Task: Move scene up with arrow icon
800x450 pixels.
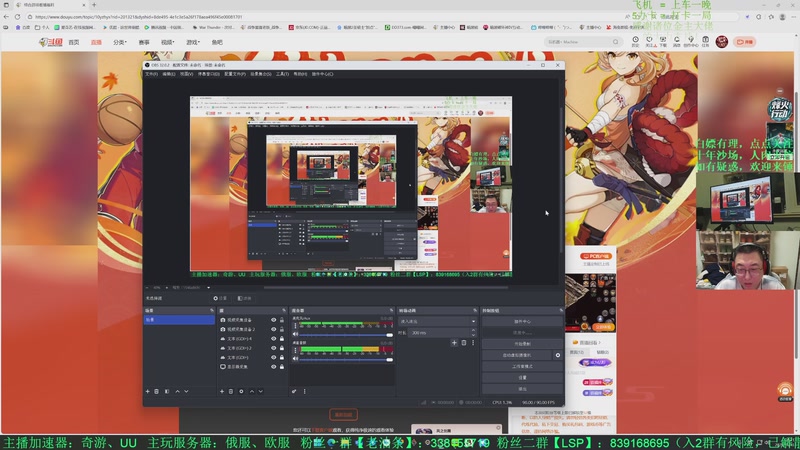Action: (178, 391)
